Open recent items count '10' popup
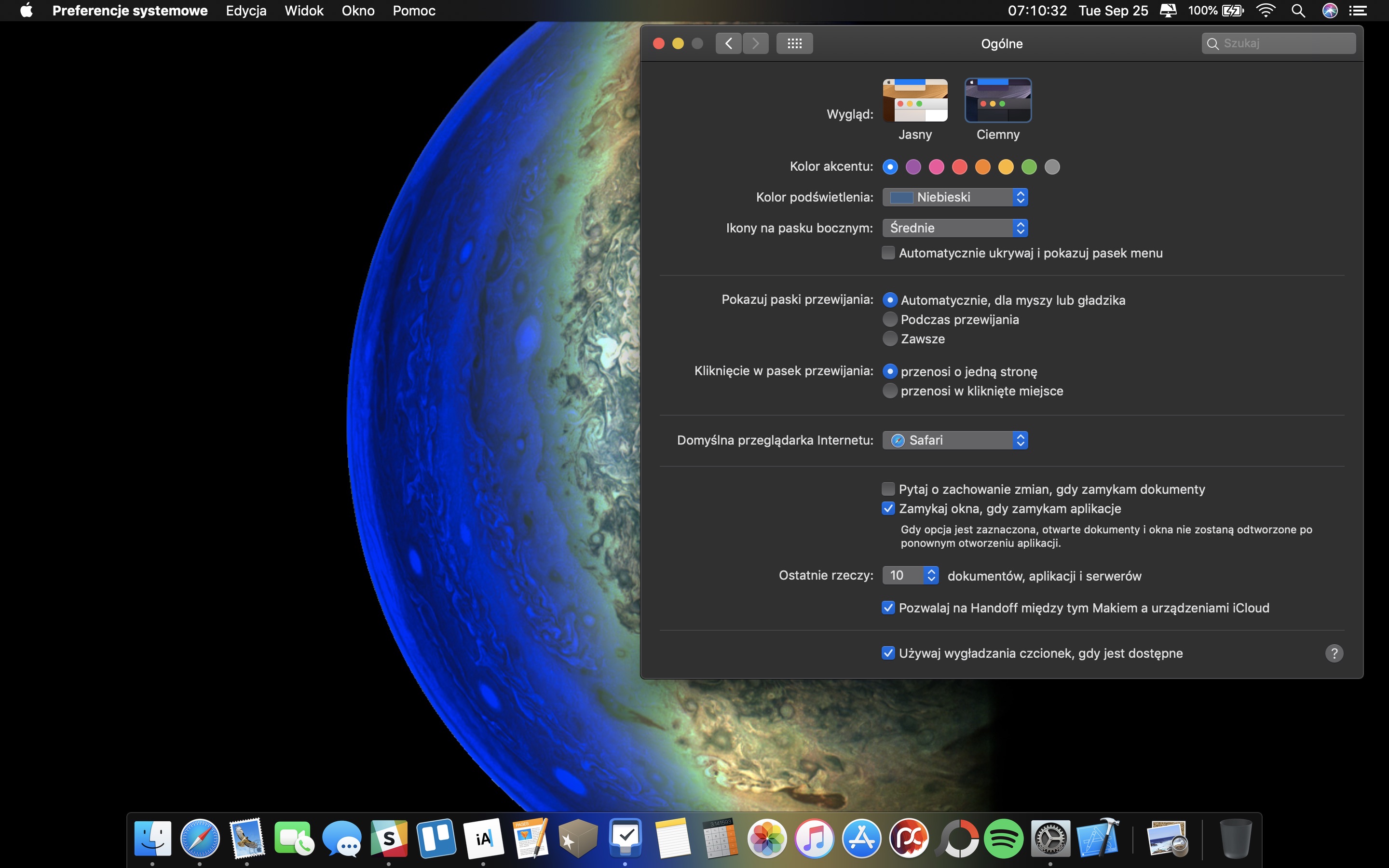Screen dimensions: 1389x868 (910, 575)
